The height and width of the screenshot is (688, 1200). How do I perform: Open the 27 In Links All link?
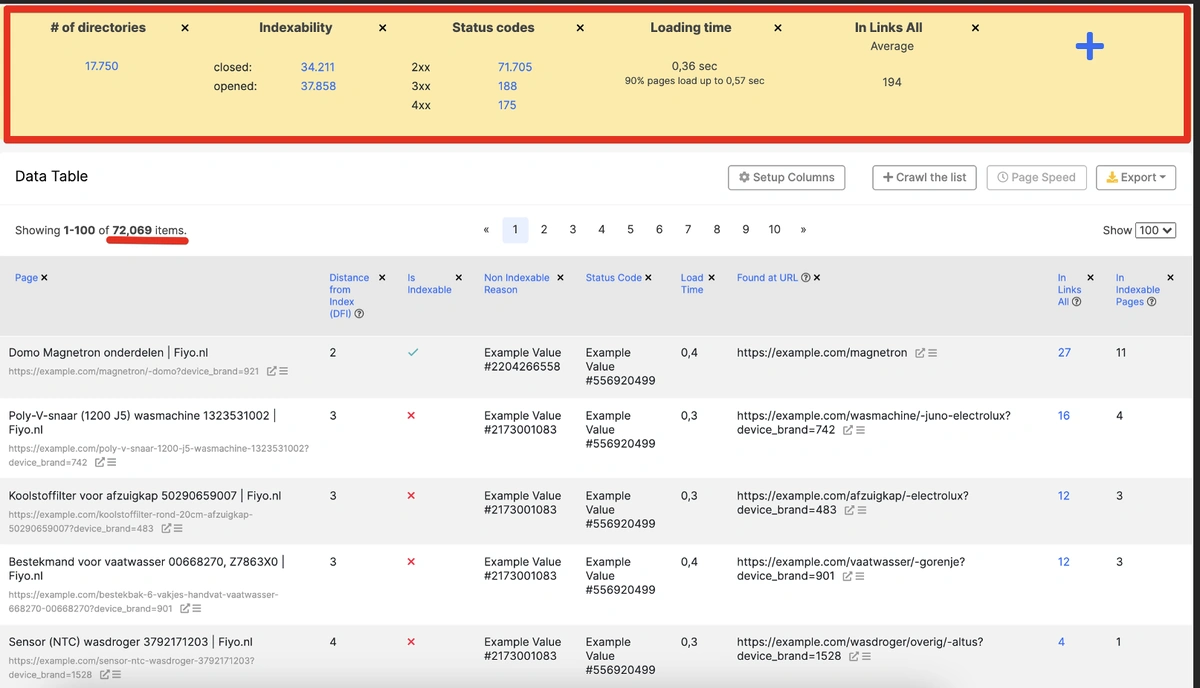(x=1063, y=352)
